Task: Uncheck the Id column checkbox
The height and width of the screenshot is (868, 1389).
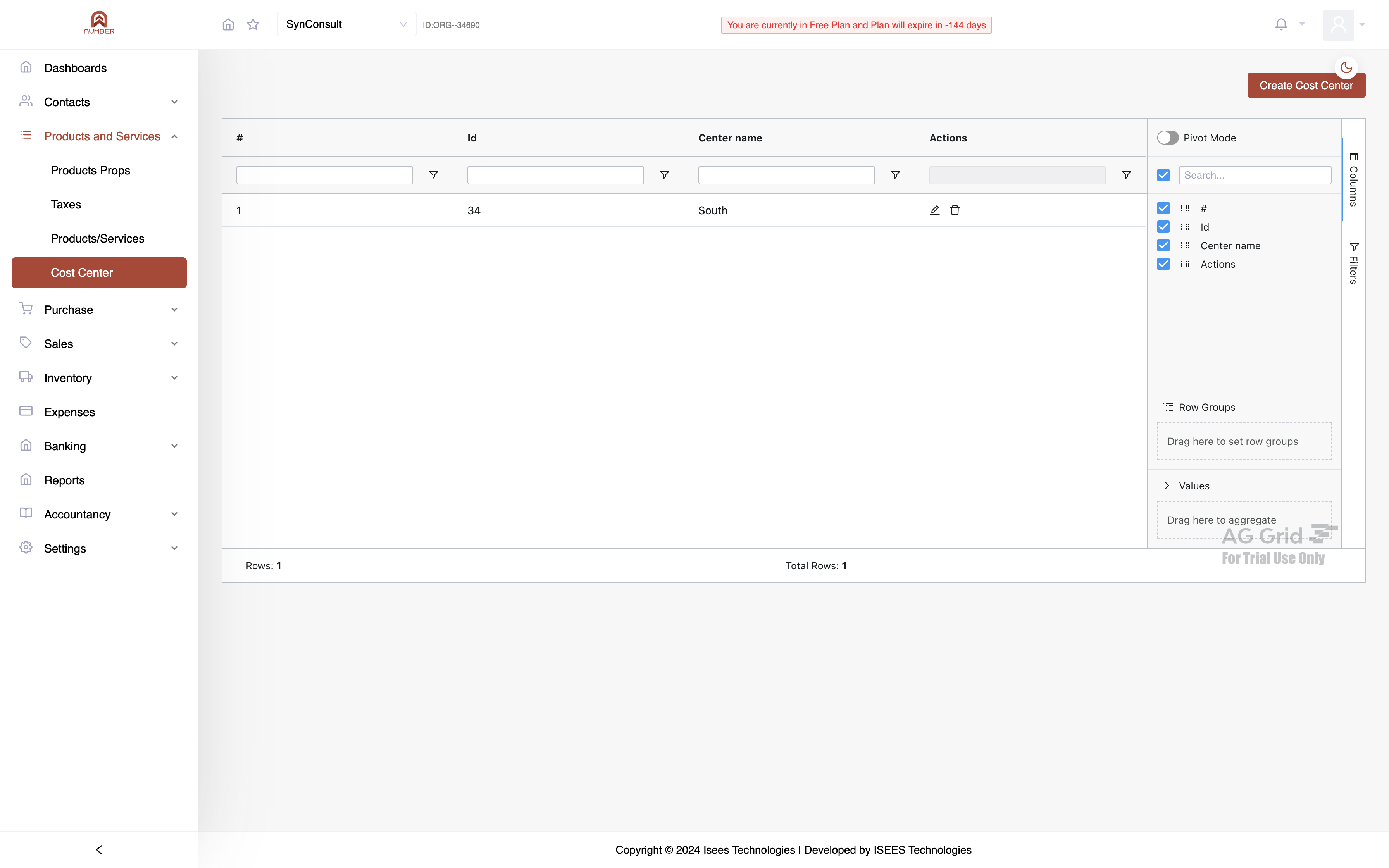Action: point(1163,227)
